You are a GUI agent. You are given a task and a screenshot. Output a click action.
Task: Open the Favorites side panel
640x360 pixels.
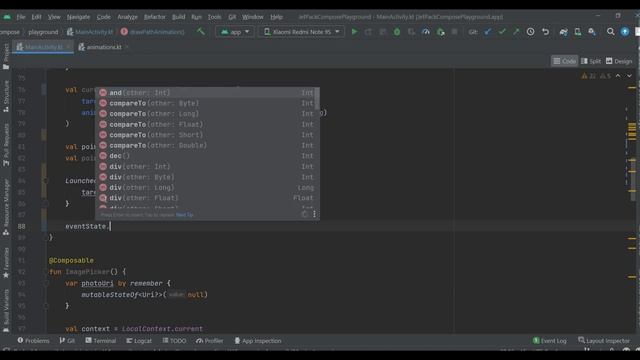click(6, 263)
